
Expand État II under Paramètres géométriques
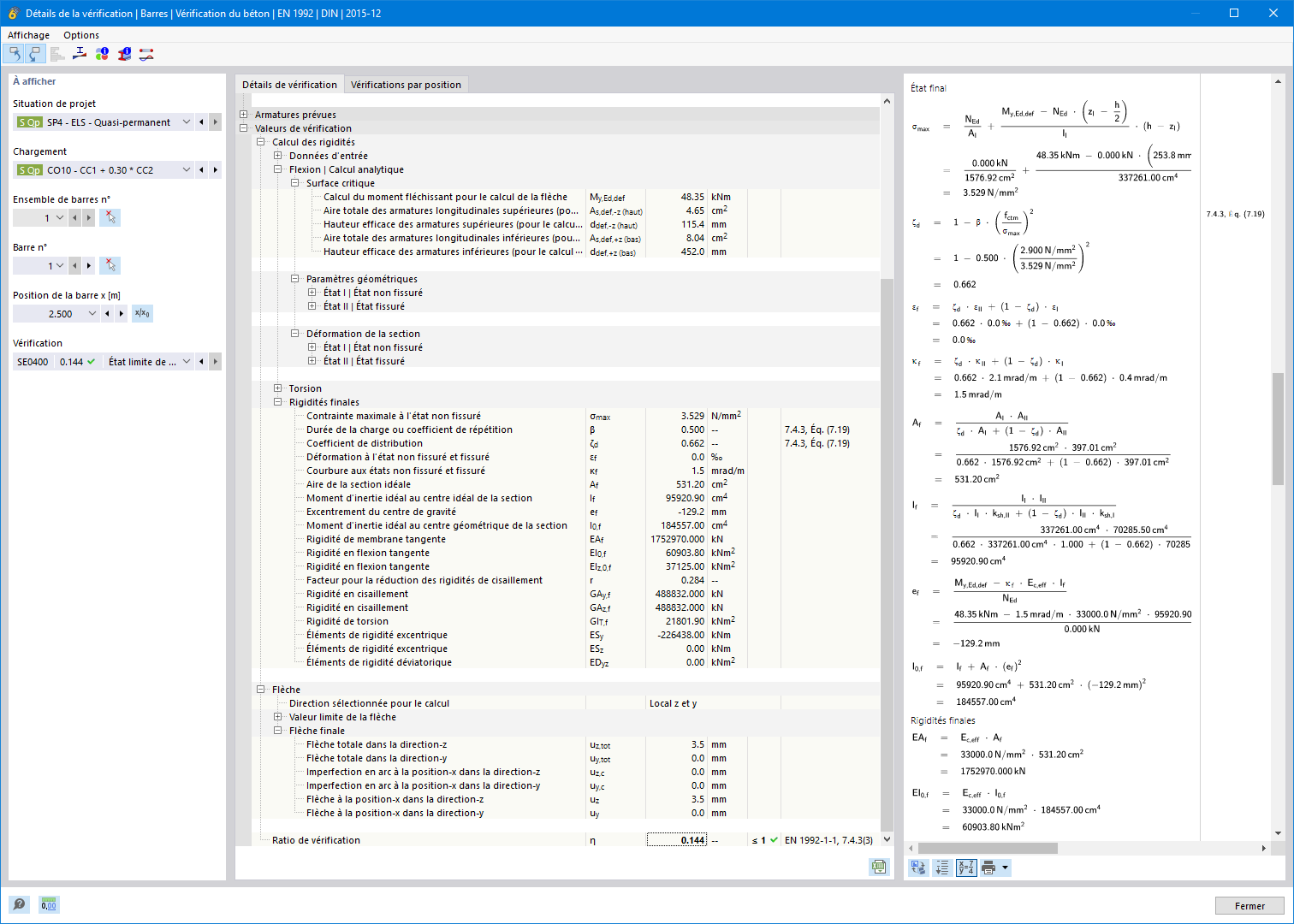point(312,306)
